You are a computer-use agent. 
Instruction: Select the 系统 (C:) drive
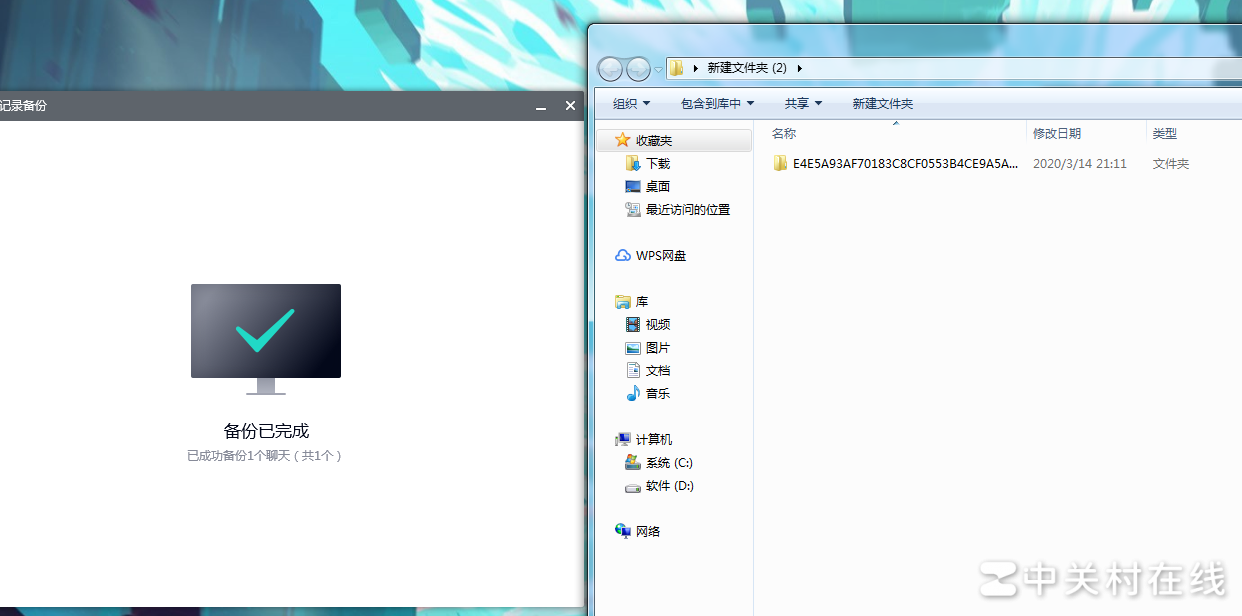click(x=668, y=463)
